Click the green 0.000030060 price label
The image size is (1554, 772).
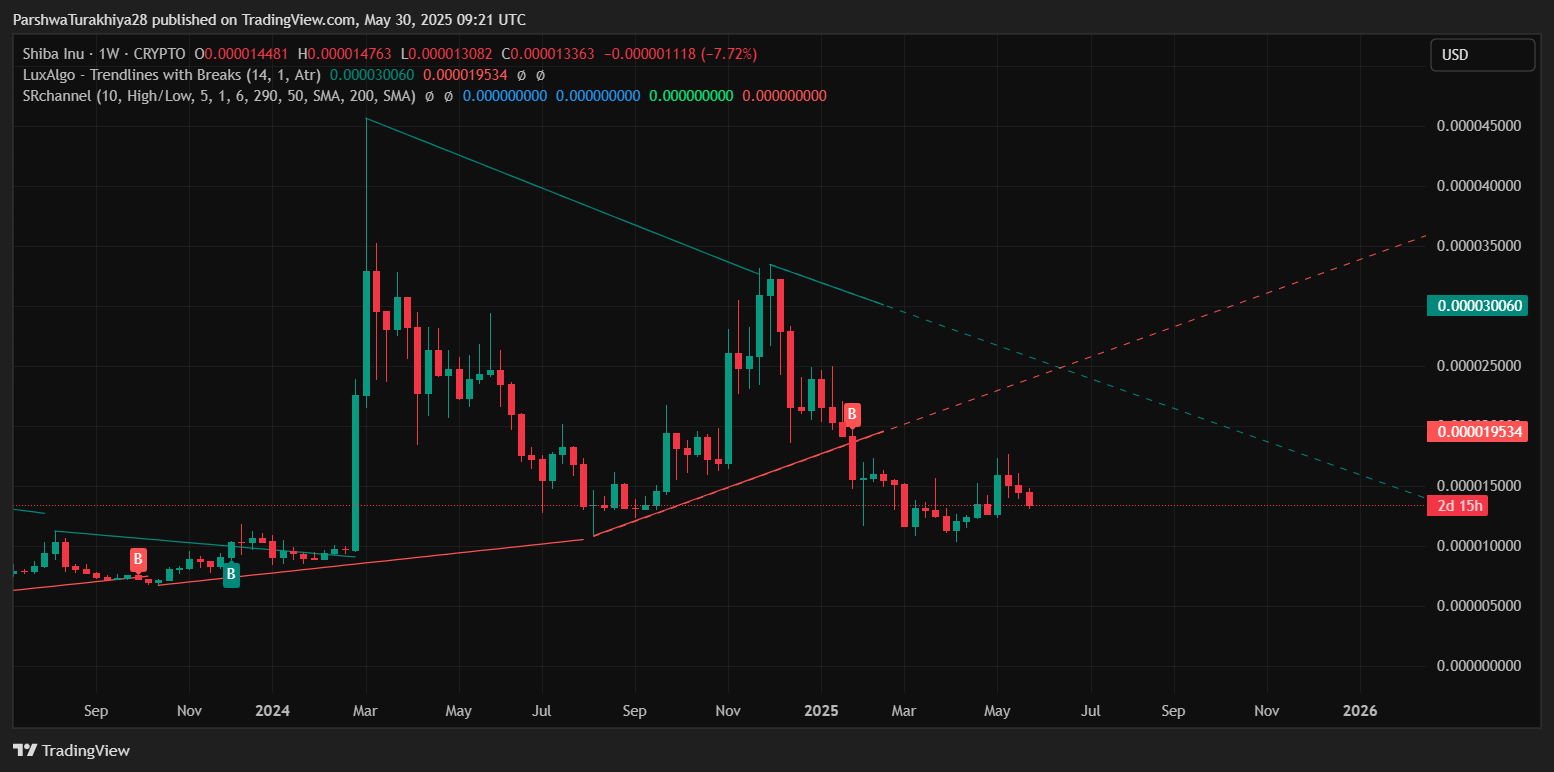(1479, 306)
